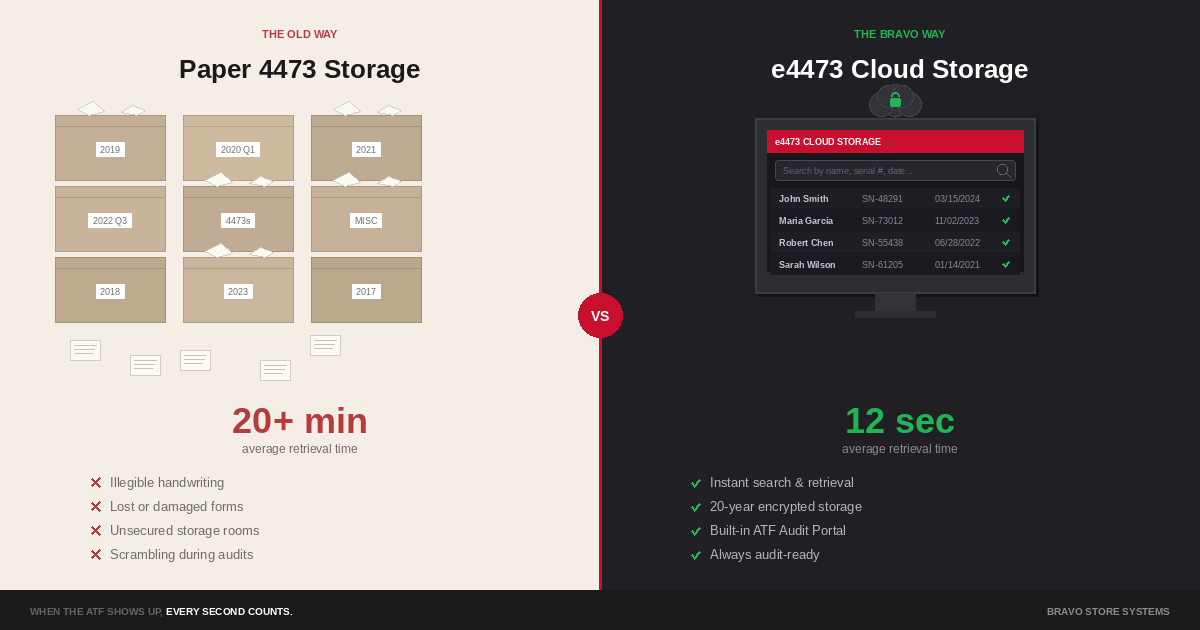1200x630 pixels.
Task: Click the storage box labeled MISC
Action: pos(366,219)
